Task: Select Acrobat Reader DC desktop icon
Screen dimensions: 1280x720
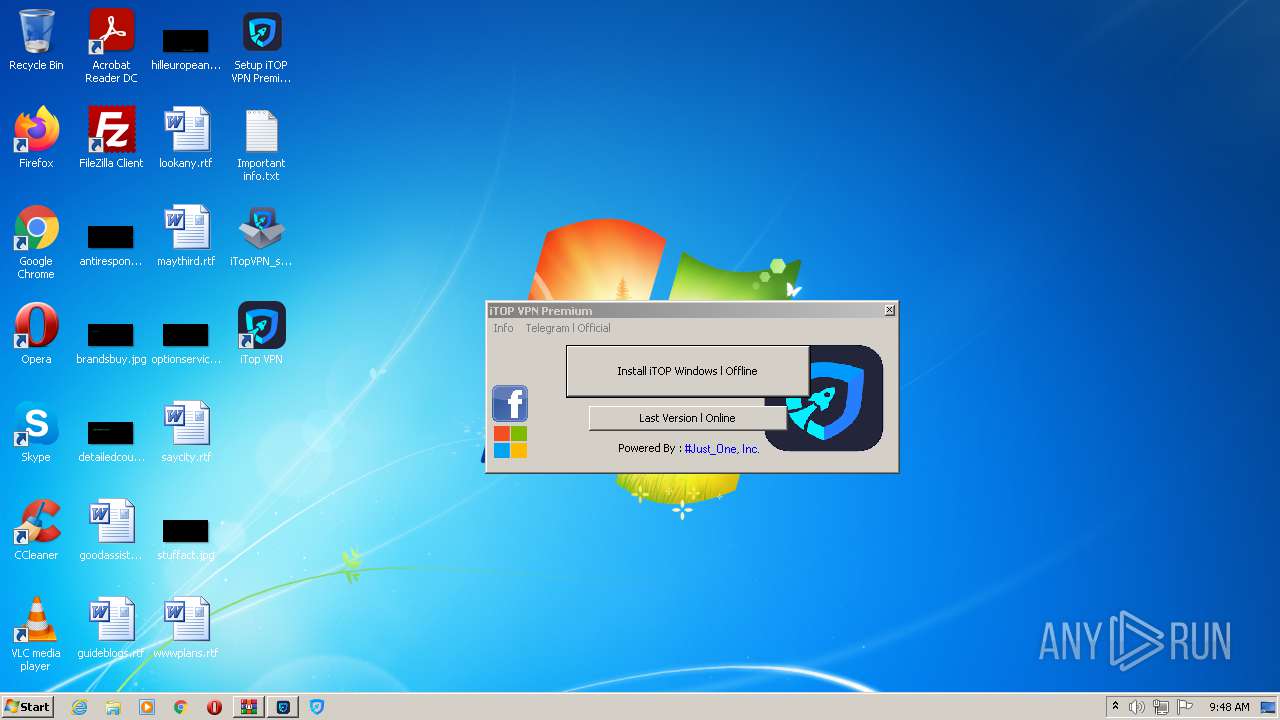Action: coord(111,46)
